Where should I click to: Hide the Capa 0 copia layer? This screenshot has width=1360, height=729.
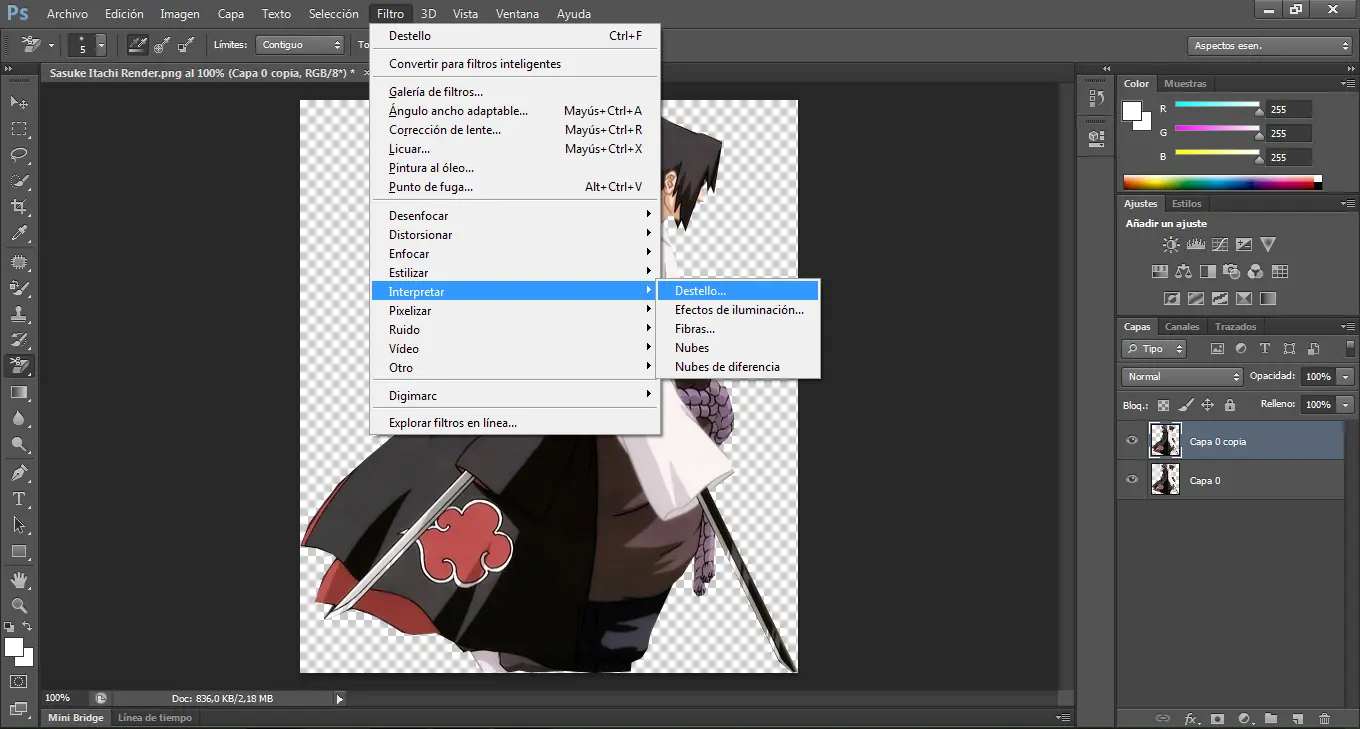coord(1132,440)
